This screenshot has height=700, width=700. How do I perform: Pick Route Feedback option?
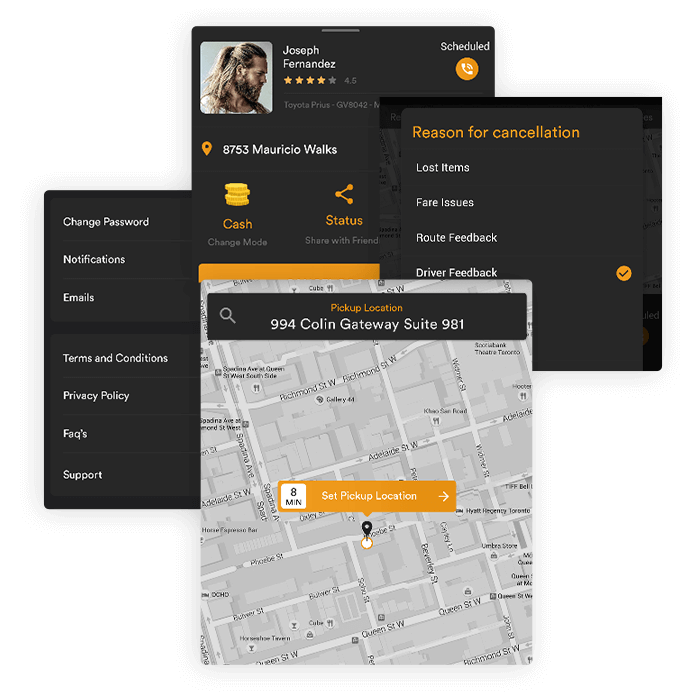point(456,238)
